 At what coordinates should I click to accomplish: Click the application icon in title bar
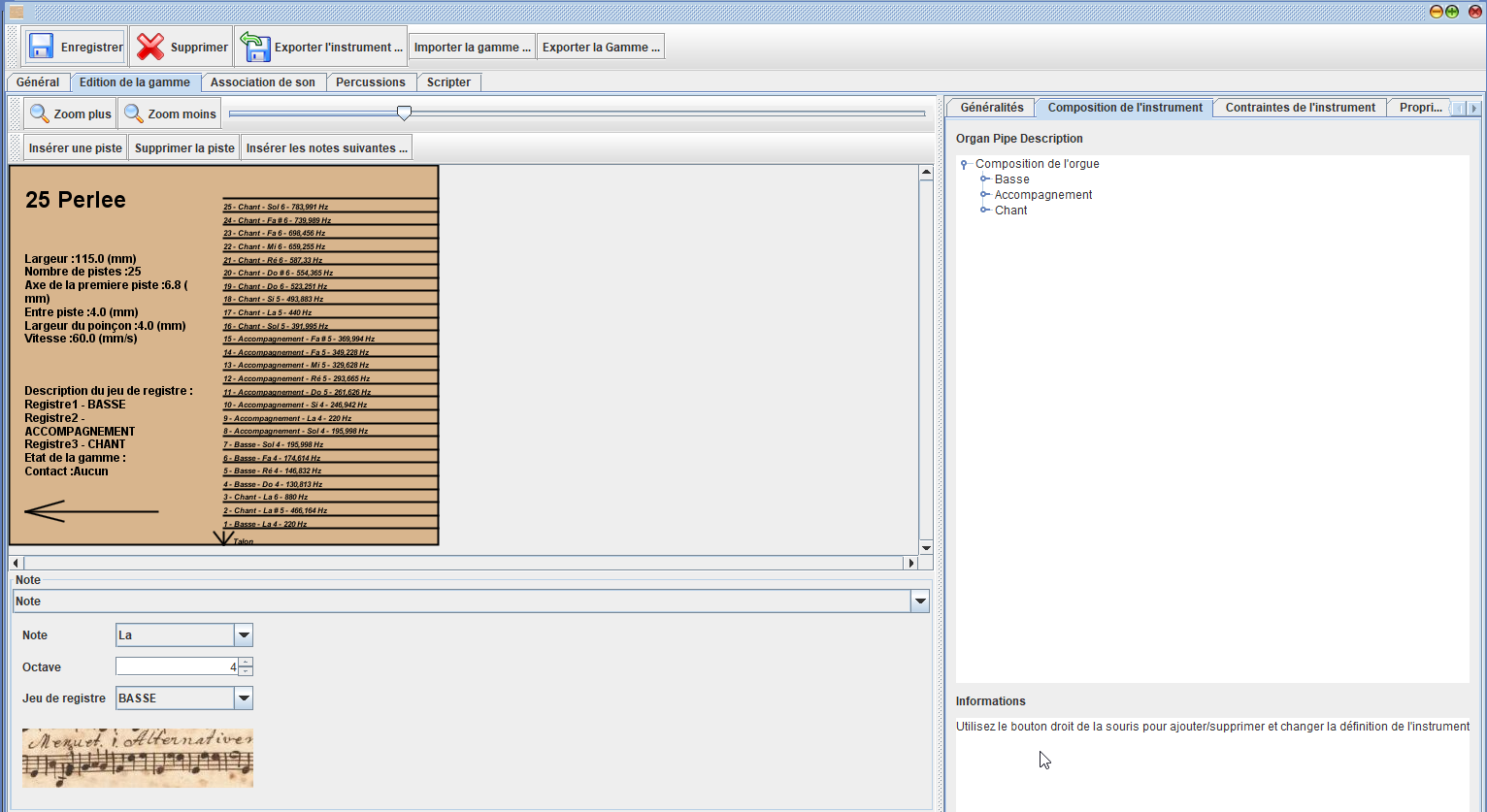pyautogui.click(x=16, y=12)
